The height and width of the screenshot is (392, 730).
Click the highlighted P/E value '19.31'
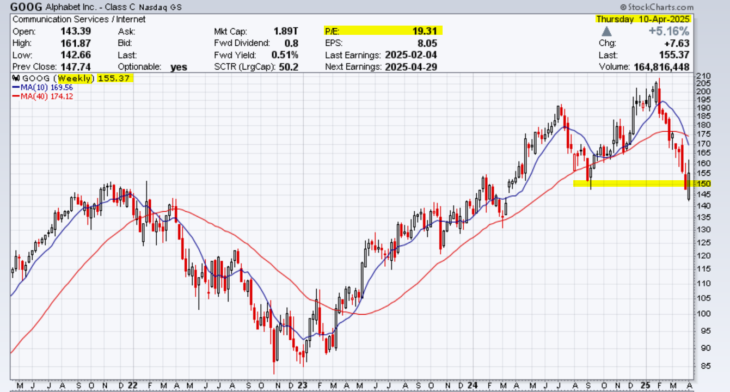425,31
